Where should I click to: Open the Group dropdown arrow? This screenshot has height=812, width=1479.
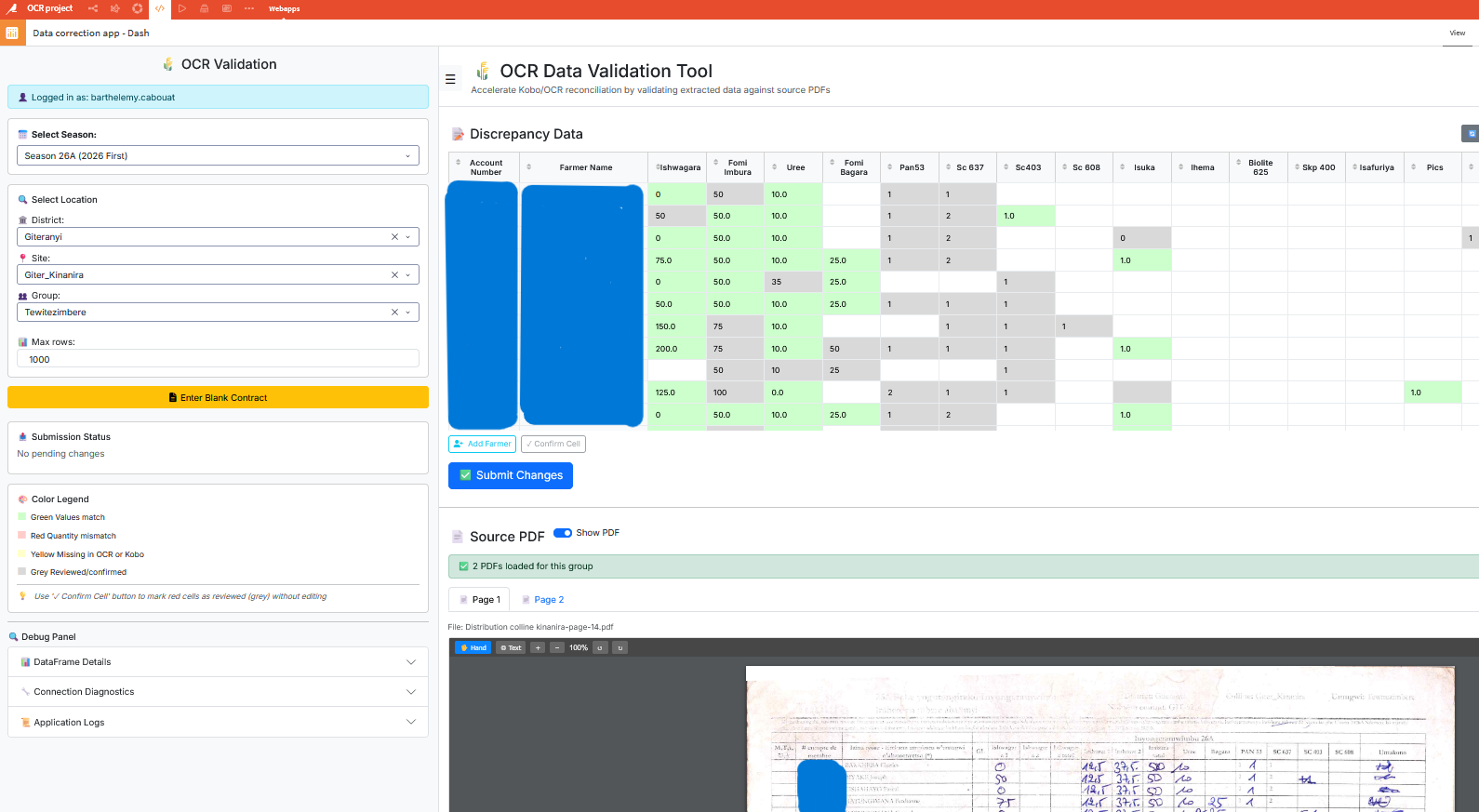pyautogui.click(x=407, y=313)
